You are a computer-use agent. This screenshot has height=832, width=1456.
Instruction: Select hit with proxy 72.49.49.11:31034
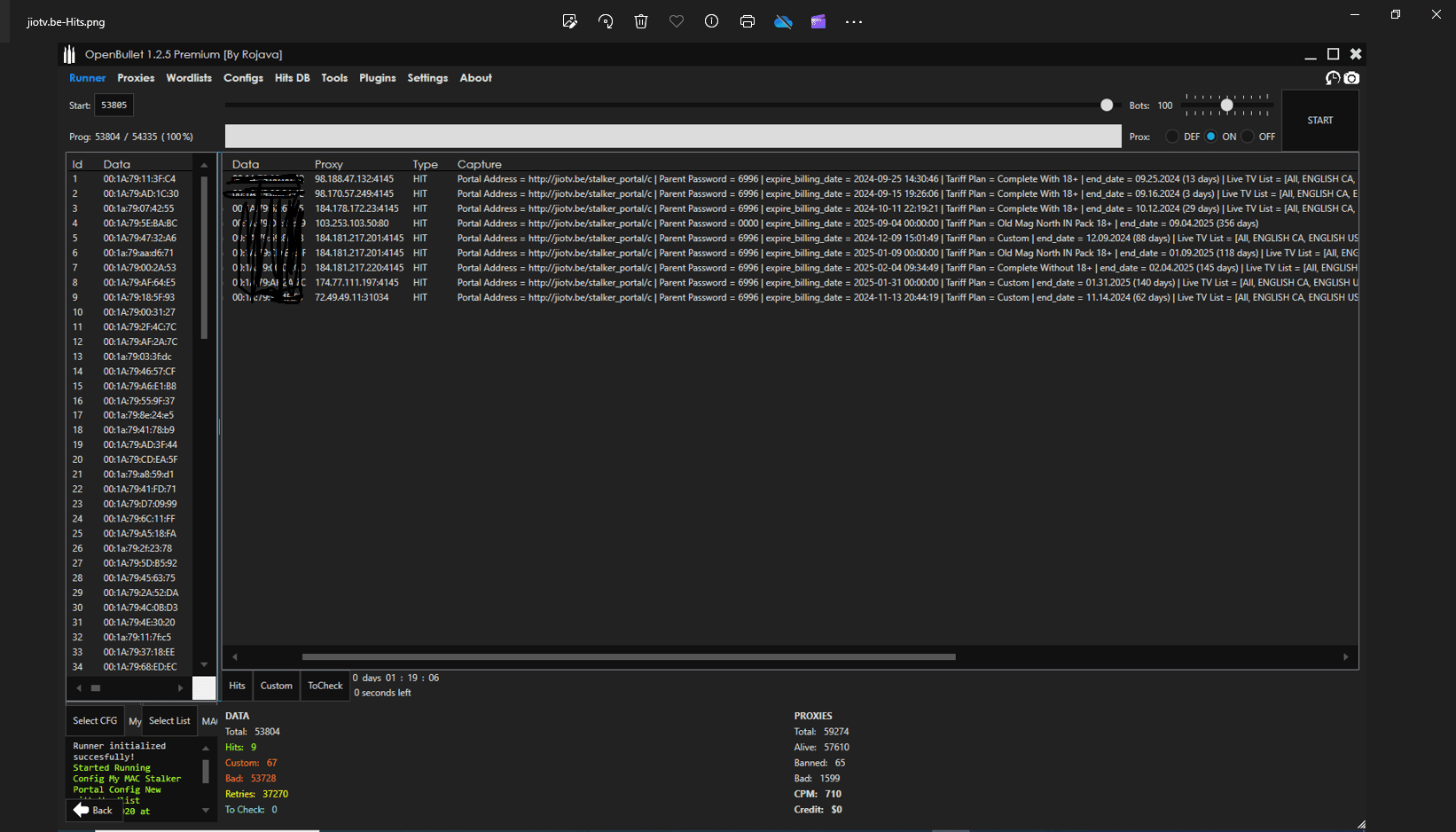(x=791, y=297)
